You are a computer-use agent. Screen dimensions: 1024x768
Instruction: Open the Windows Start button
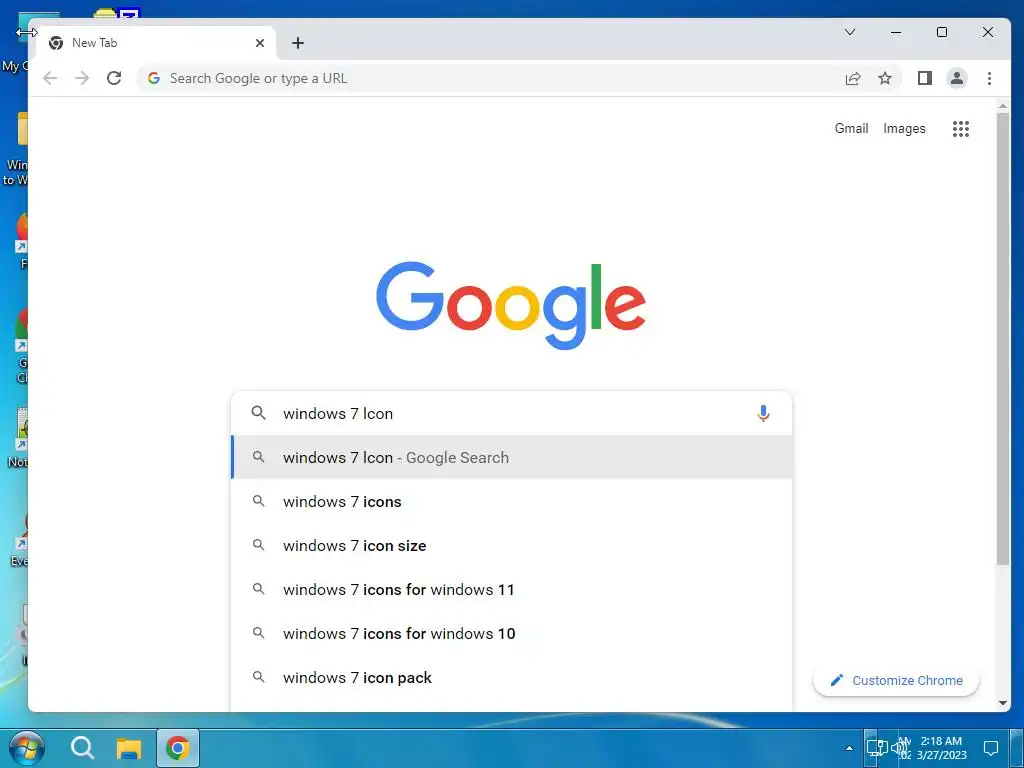[x=27, y=748]
